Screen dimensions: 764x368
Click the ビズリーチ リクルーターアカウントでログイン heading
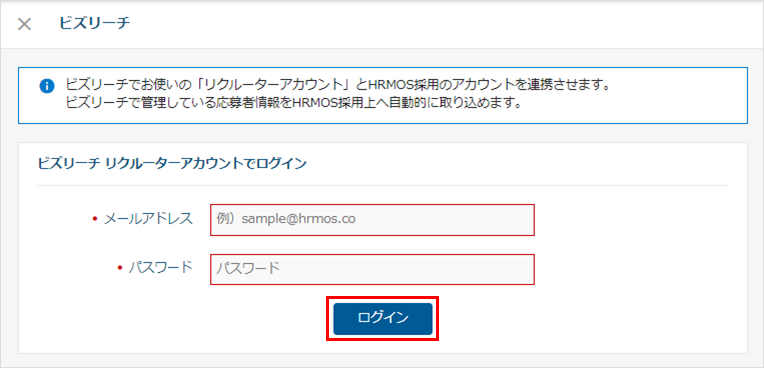172,164
